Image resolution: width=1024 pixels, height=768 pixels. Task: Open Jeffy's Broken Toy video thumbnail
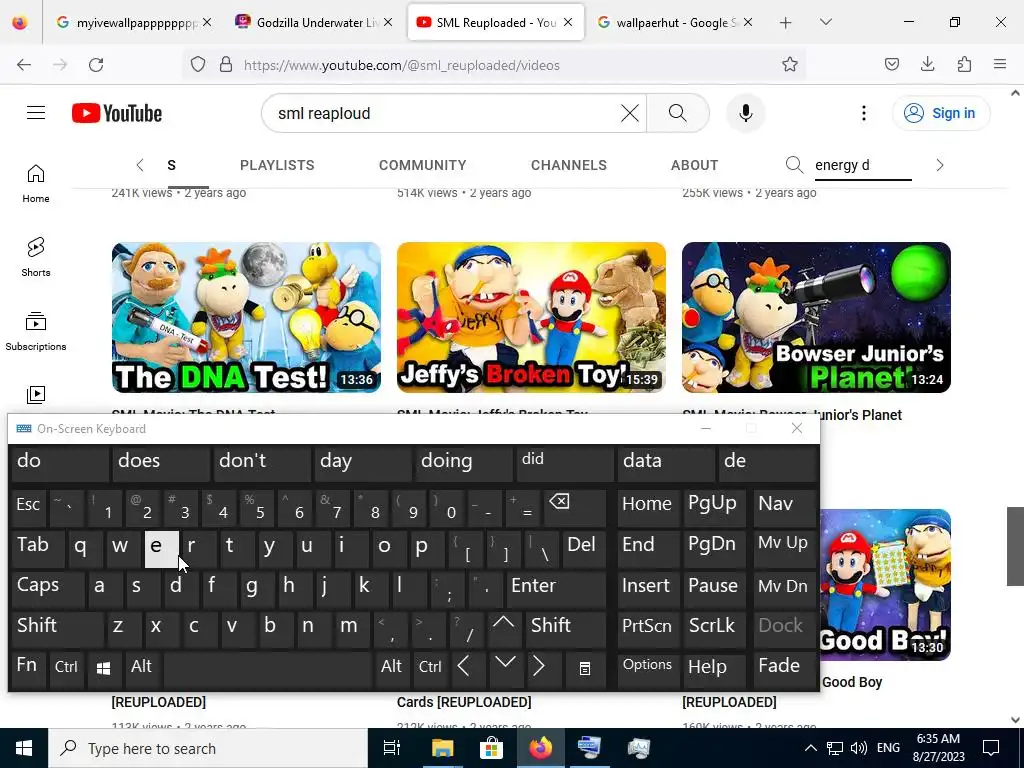pos(531,317)
